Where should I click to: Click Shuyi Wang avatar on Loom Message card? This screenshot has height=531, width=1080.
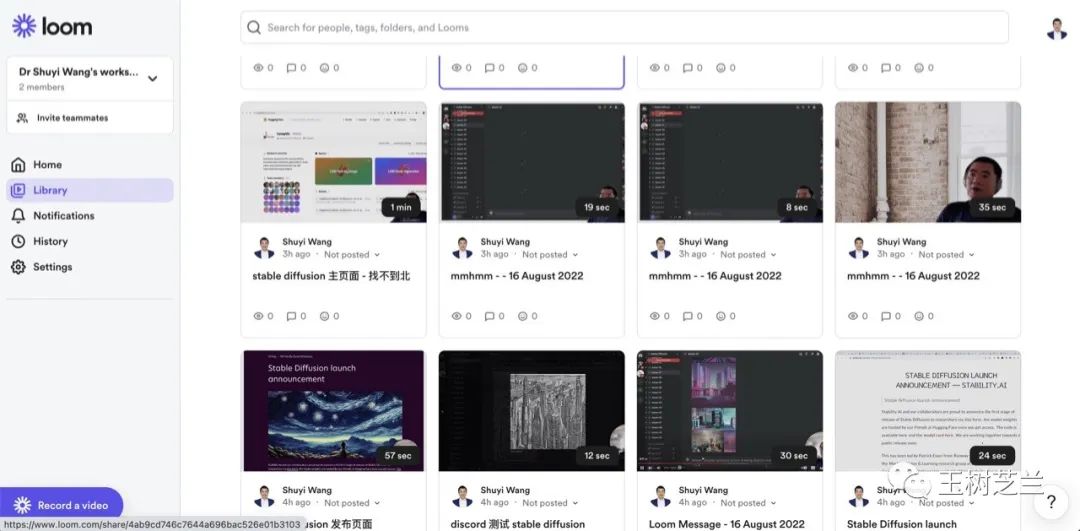(661, 497)
